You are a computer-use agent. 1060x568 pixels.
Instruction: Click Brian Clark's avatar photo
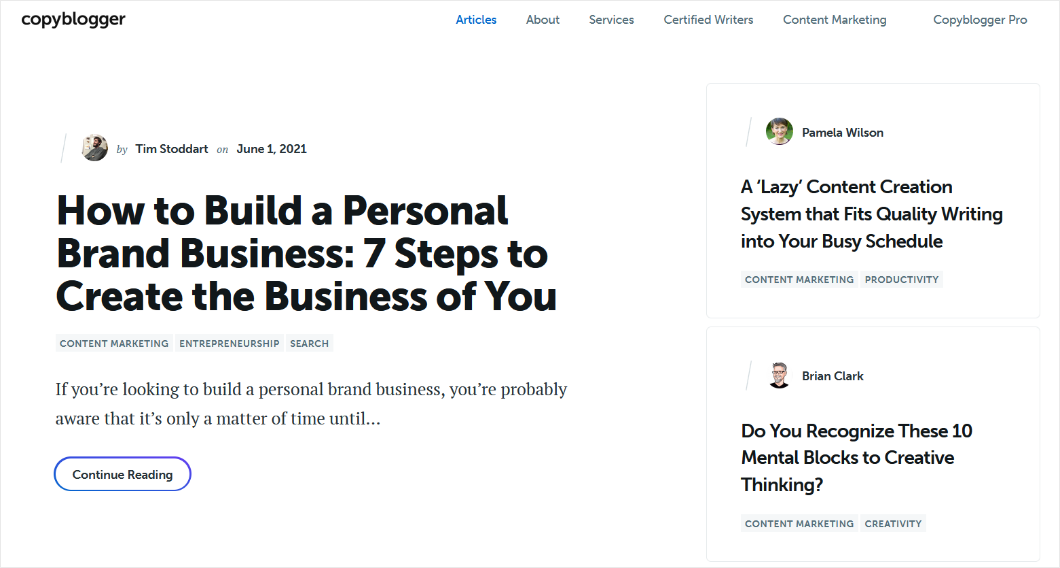coord(779,376)
